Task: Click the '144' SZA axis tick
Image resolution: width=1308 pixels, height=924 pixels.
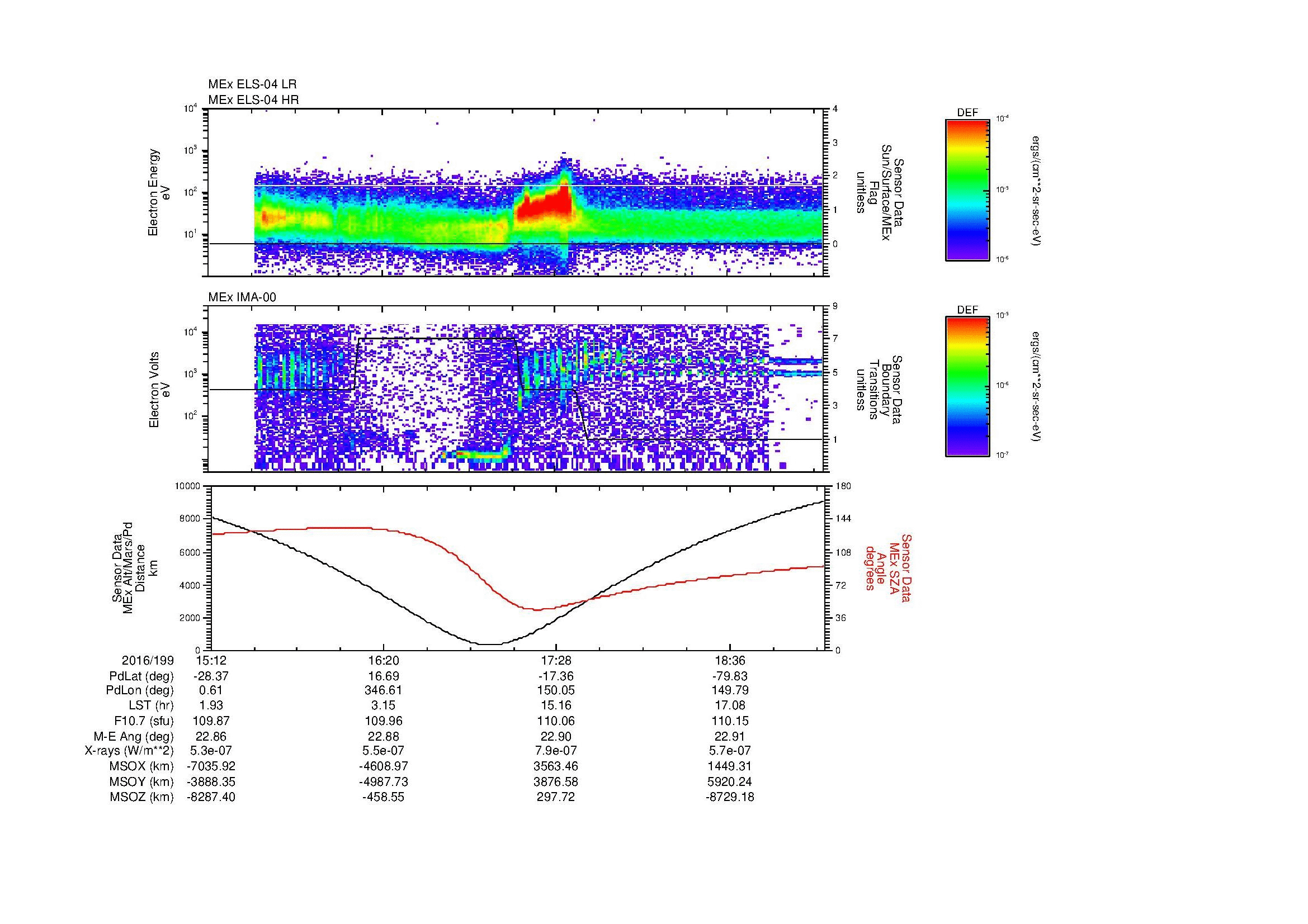Action: (x=844, y=519)
